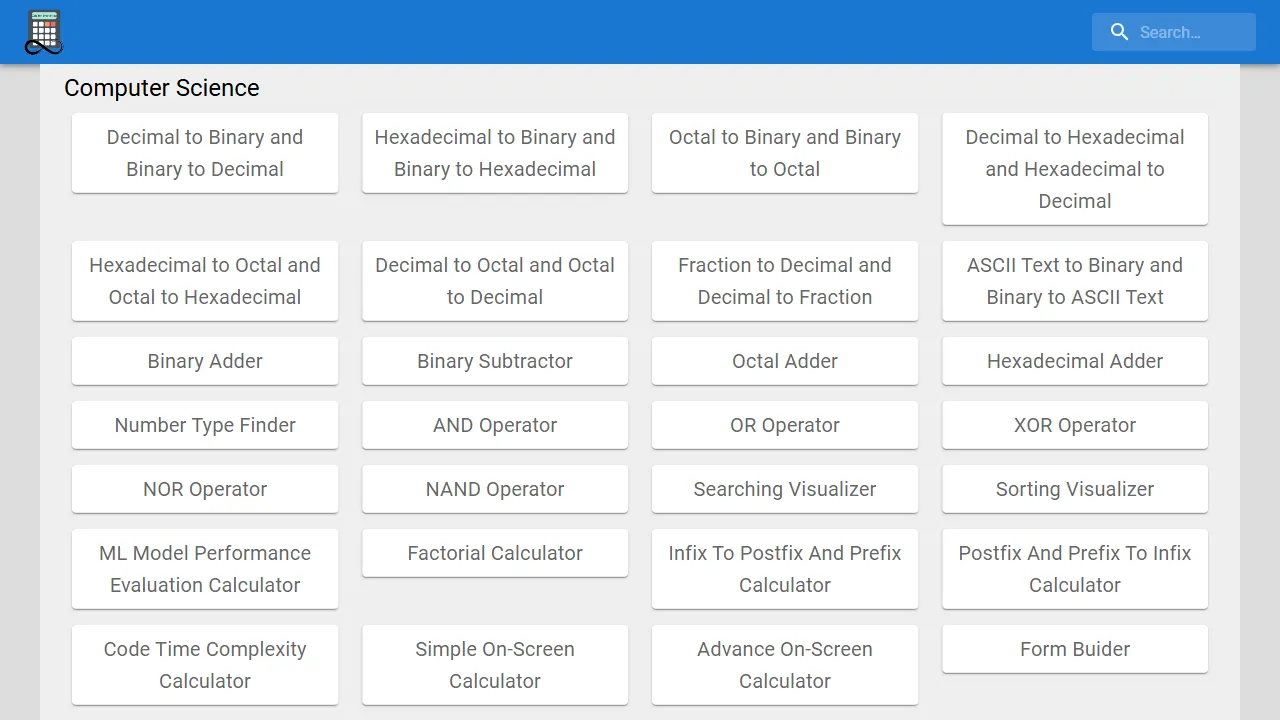Select Number Type Finder

(205, 425)
